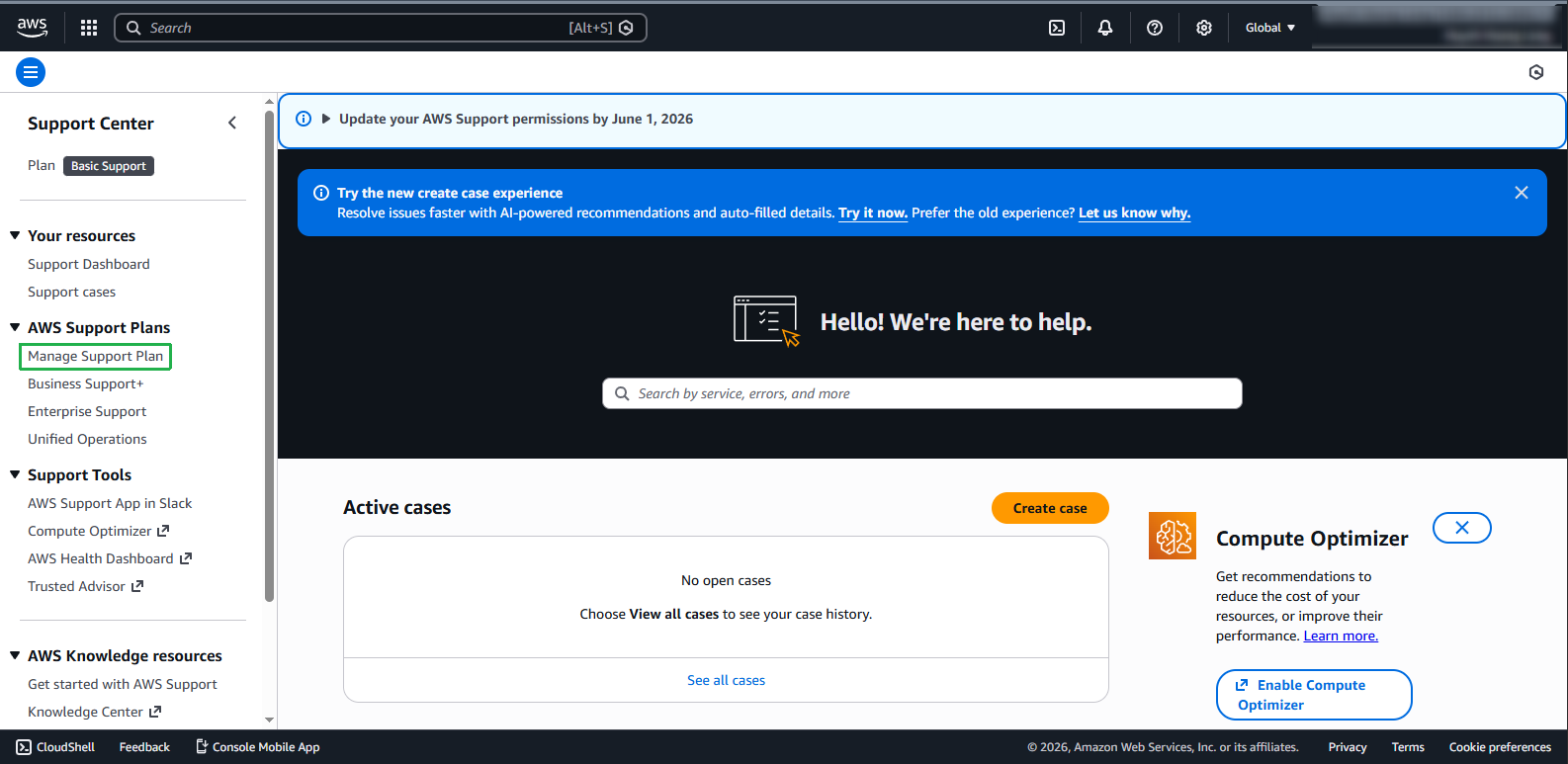Open the AWS home logo
Viewport: 1568px width, 764px height.
(32, 28)
